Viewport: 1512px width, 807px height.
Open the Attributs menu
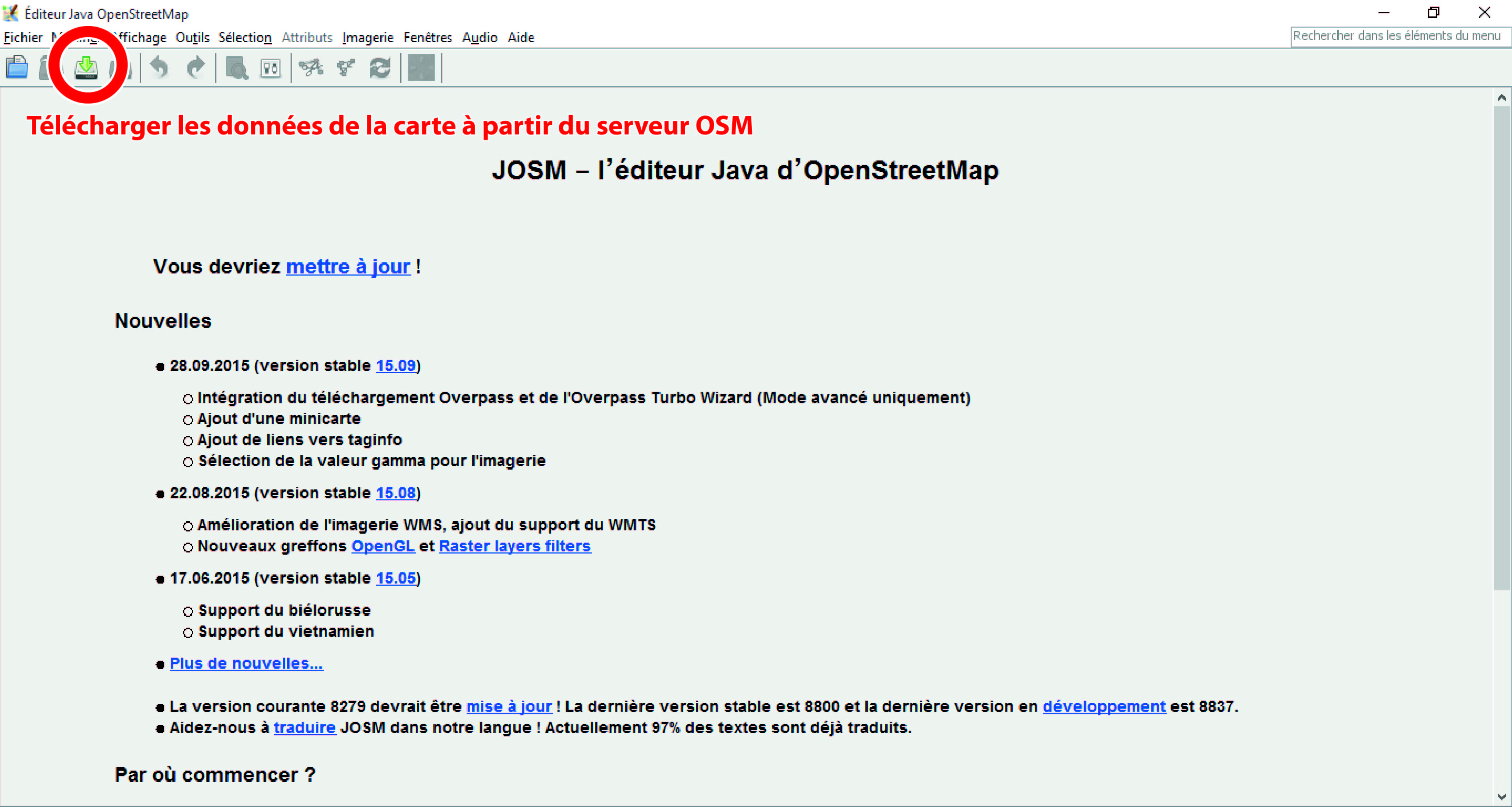pos(307,37)
